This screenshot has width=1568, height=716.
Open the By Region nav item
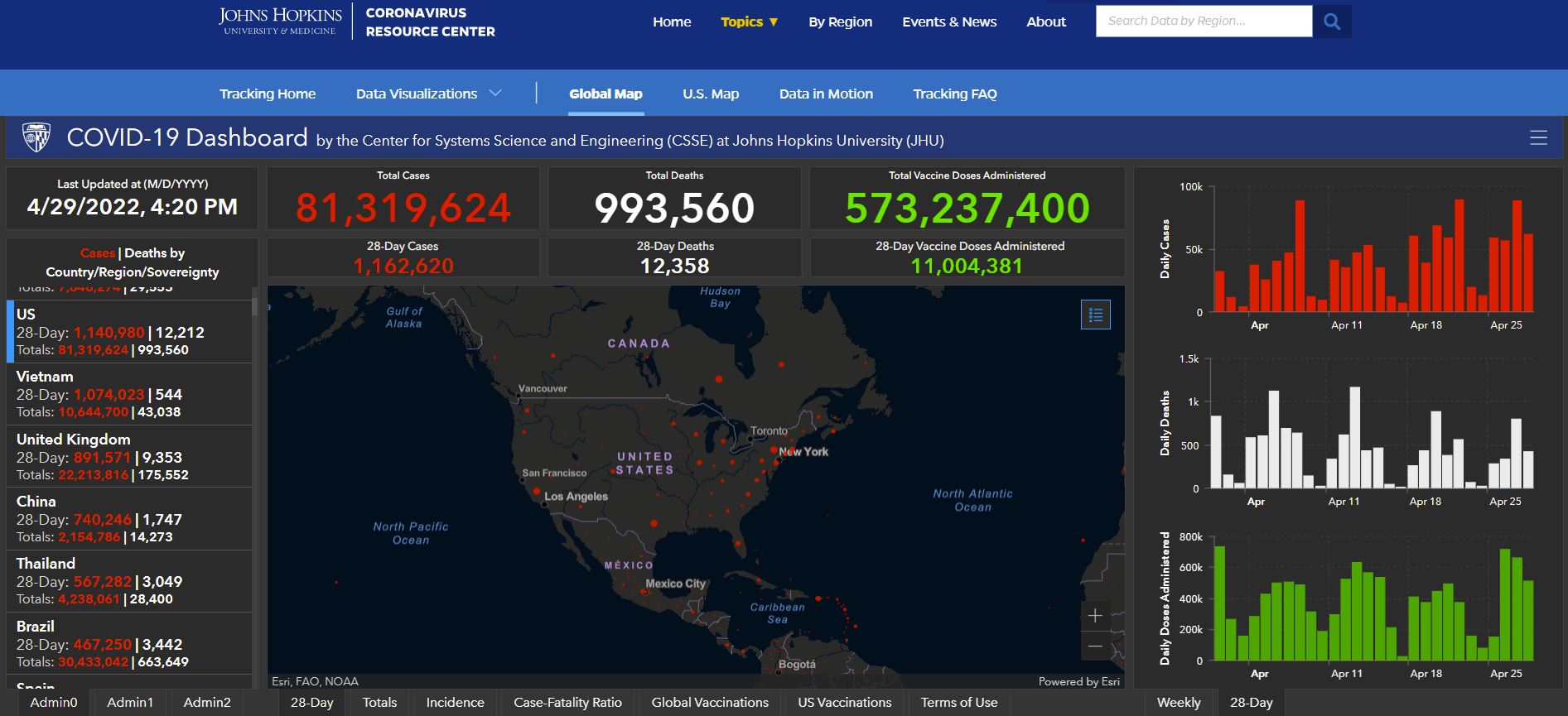(x=840, y=22)
